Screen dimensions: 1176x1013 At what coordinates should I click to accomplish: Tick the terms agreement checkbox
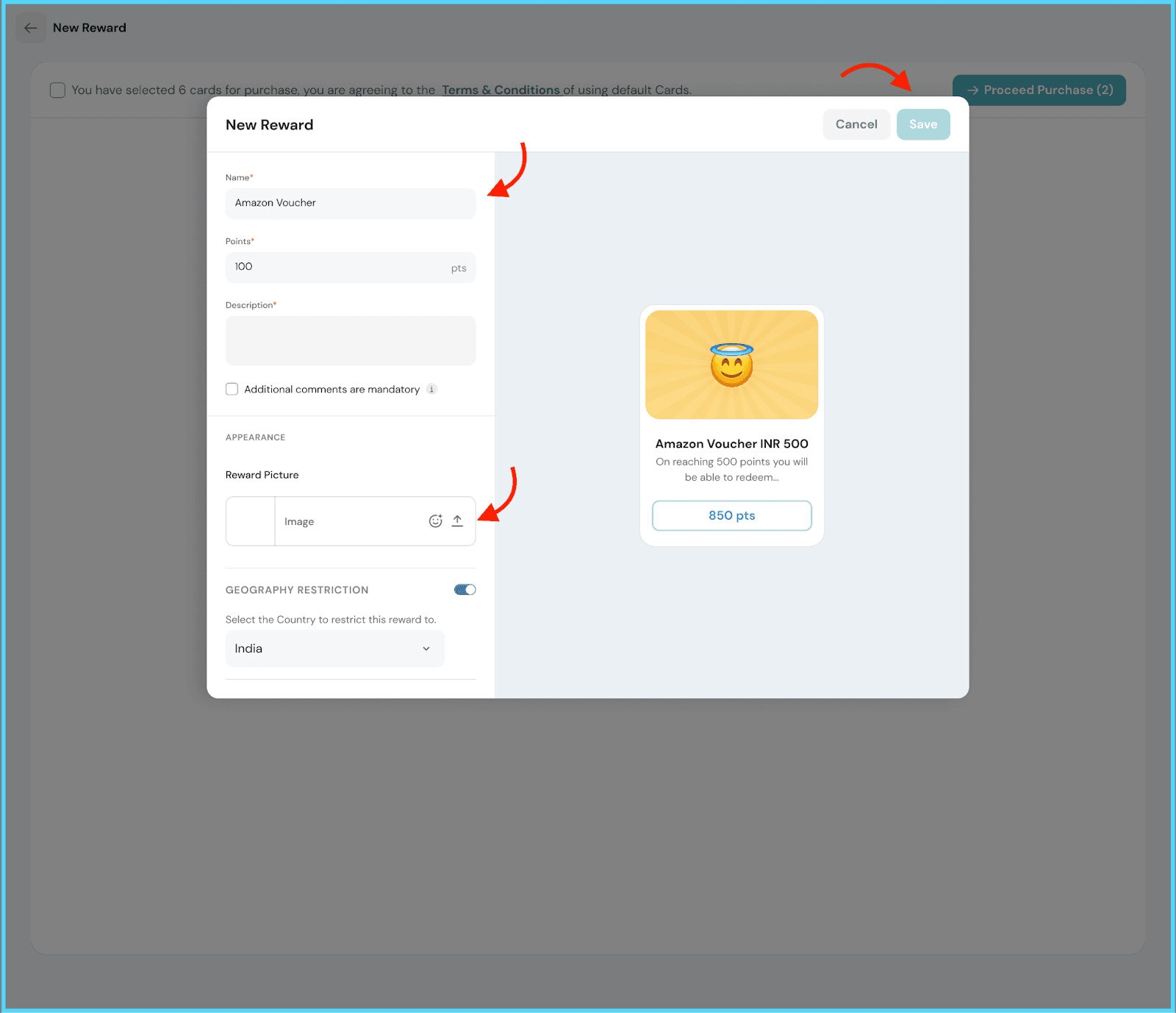point(57,90)
